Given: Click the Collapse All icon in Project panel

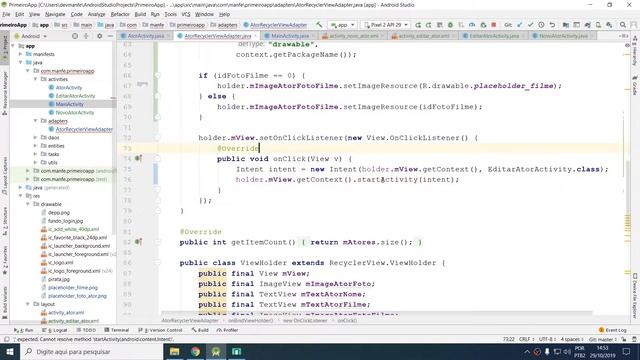Looking at the screenshot, I should (x=86, y=36).
